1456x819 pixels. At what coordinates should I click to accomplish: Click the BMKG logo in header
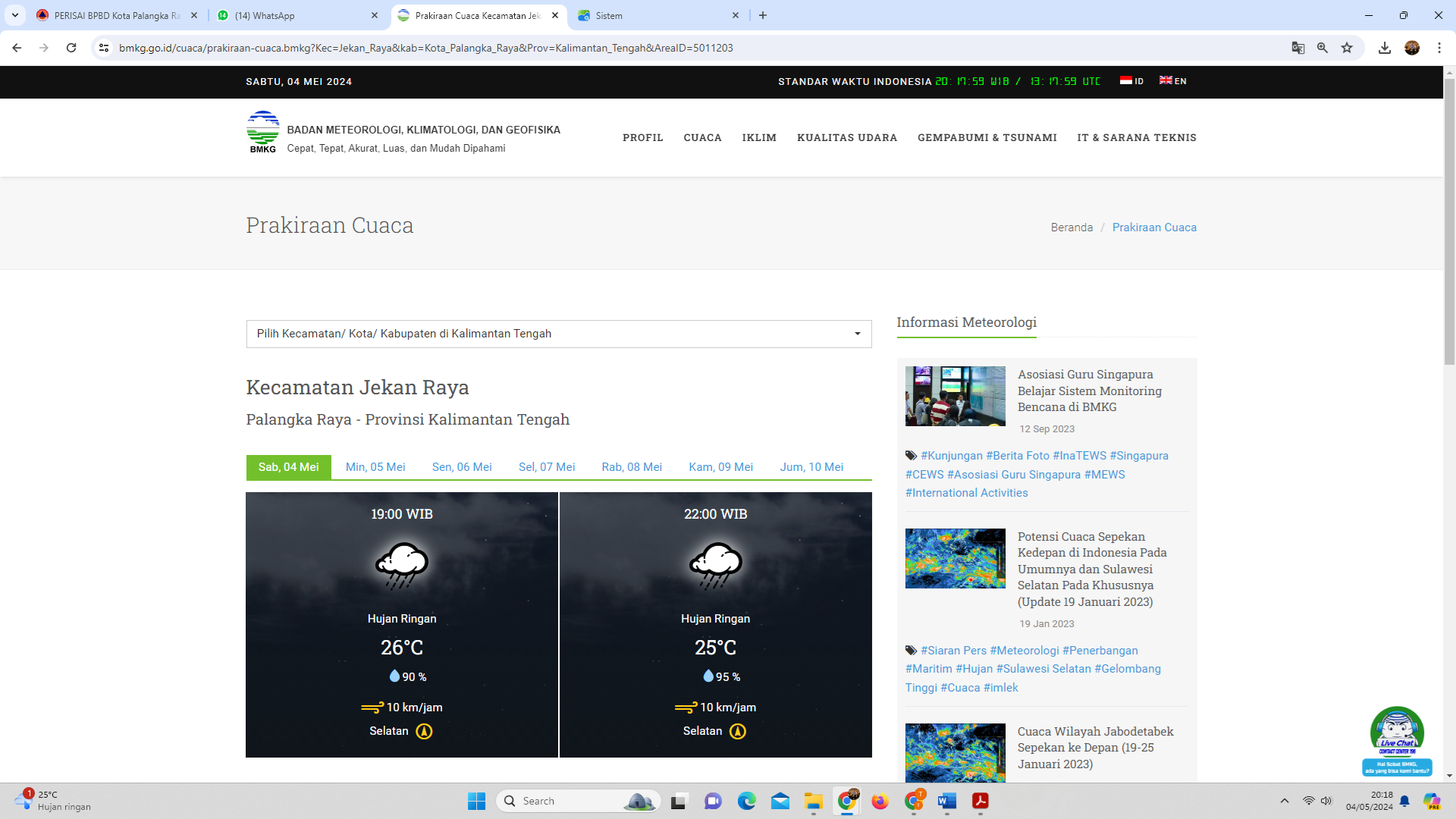(262, 132)
